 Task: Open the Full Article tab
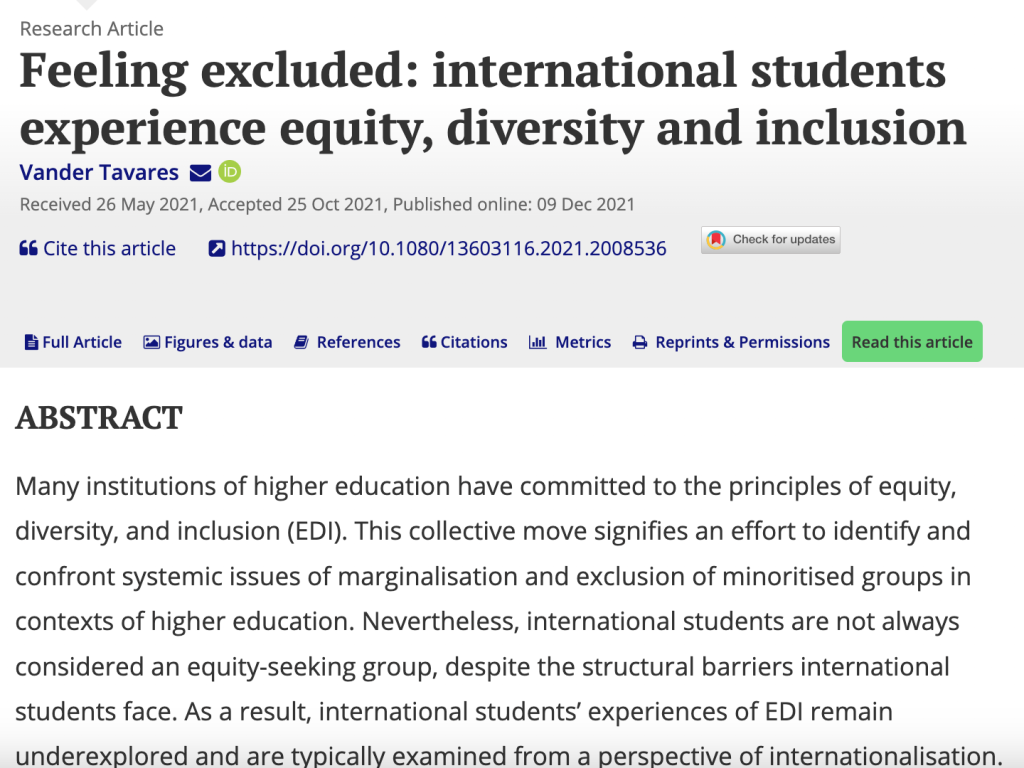(73, 342)
